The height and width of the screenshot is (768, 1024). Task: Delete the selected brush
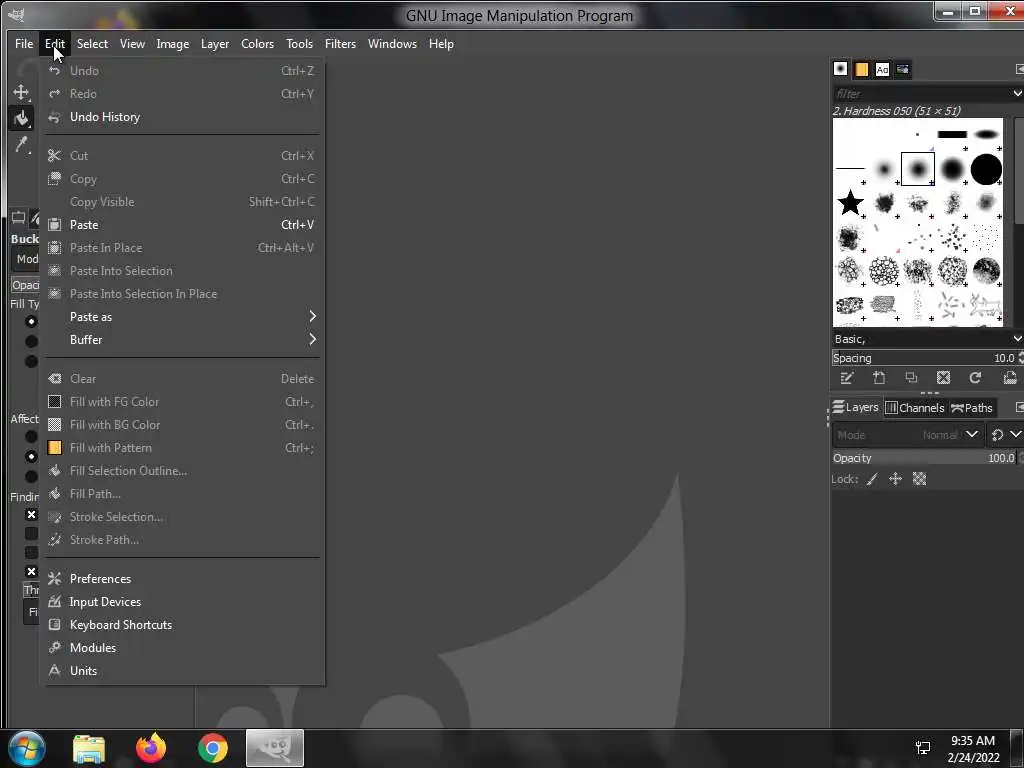click(x=943, y=377)
